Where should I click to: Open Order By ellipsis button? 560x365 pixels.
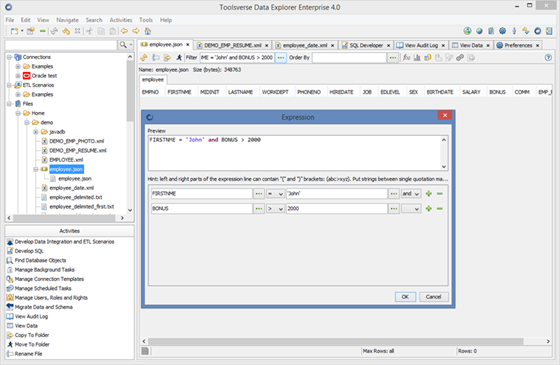[393, 58]
